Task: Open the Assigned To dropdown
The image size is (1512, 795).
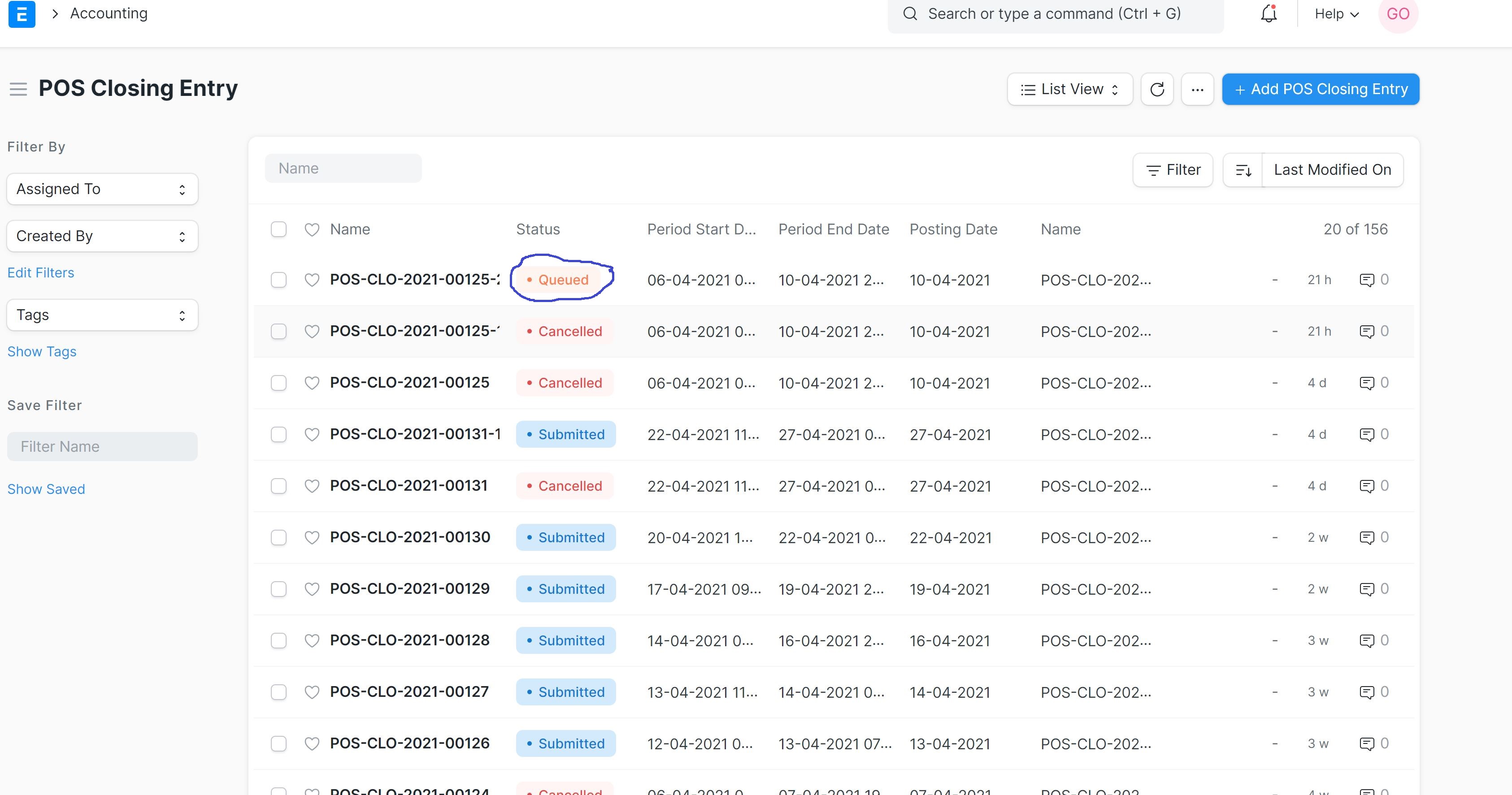Action: 101,188
